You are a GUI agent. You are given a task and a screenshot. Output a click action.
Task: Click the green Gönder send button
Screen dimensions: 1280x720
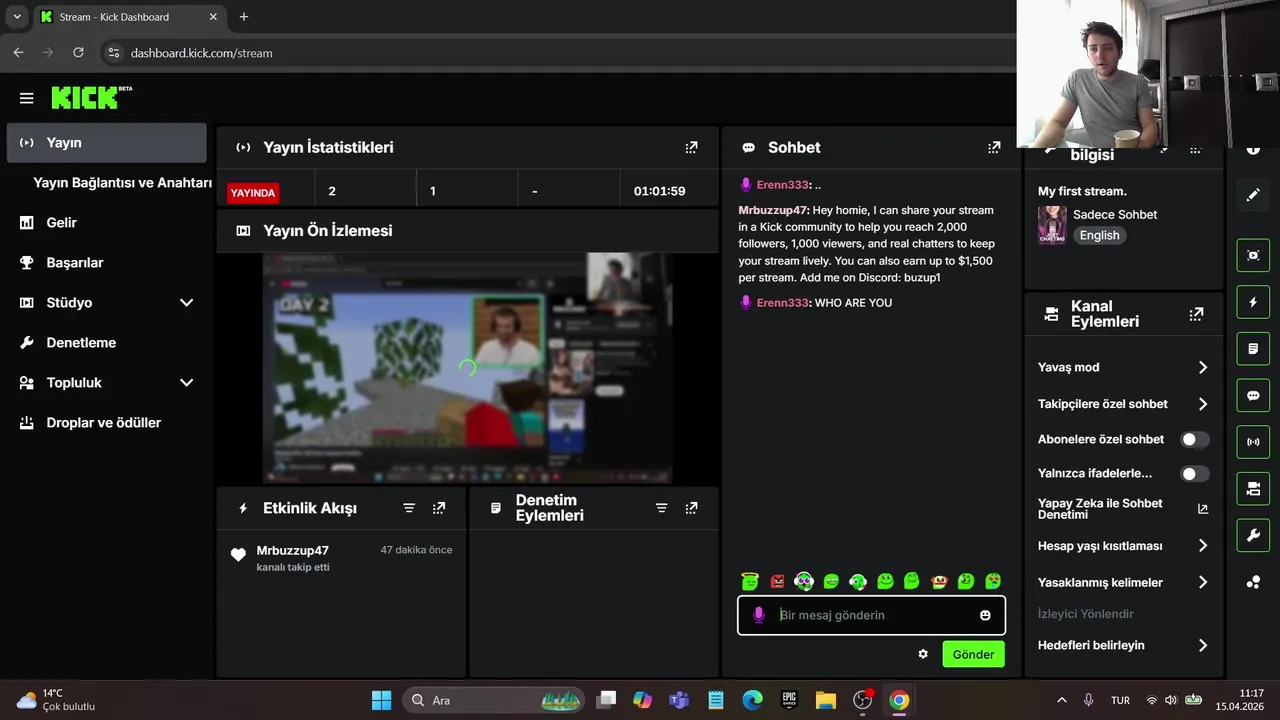point(973,654)
